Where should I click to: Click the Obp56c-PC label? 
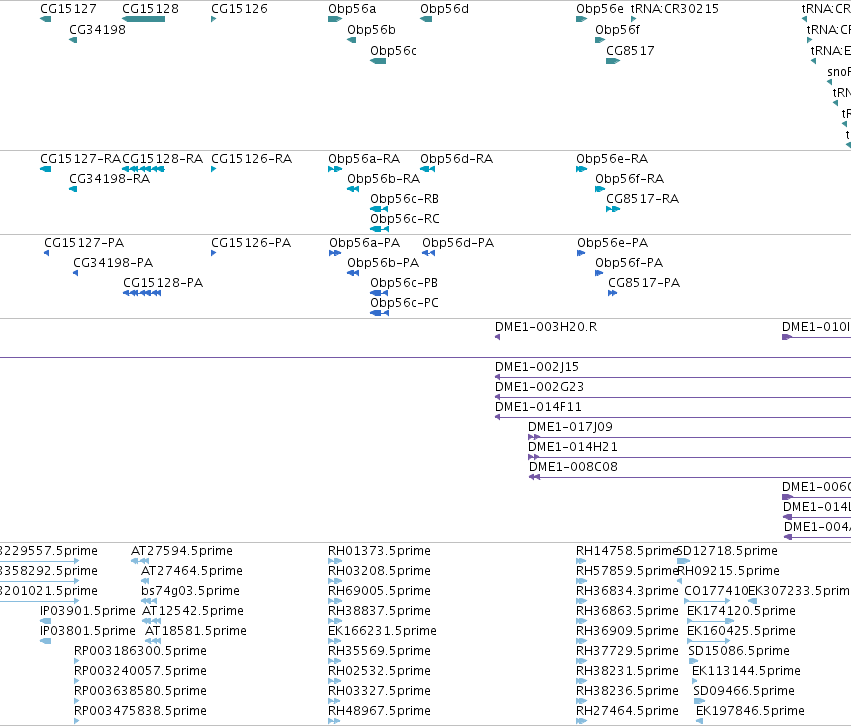(404, 303)
